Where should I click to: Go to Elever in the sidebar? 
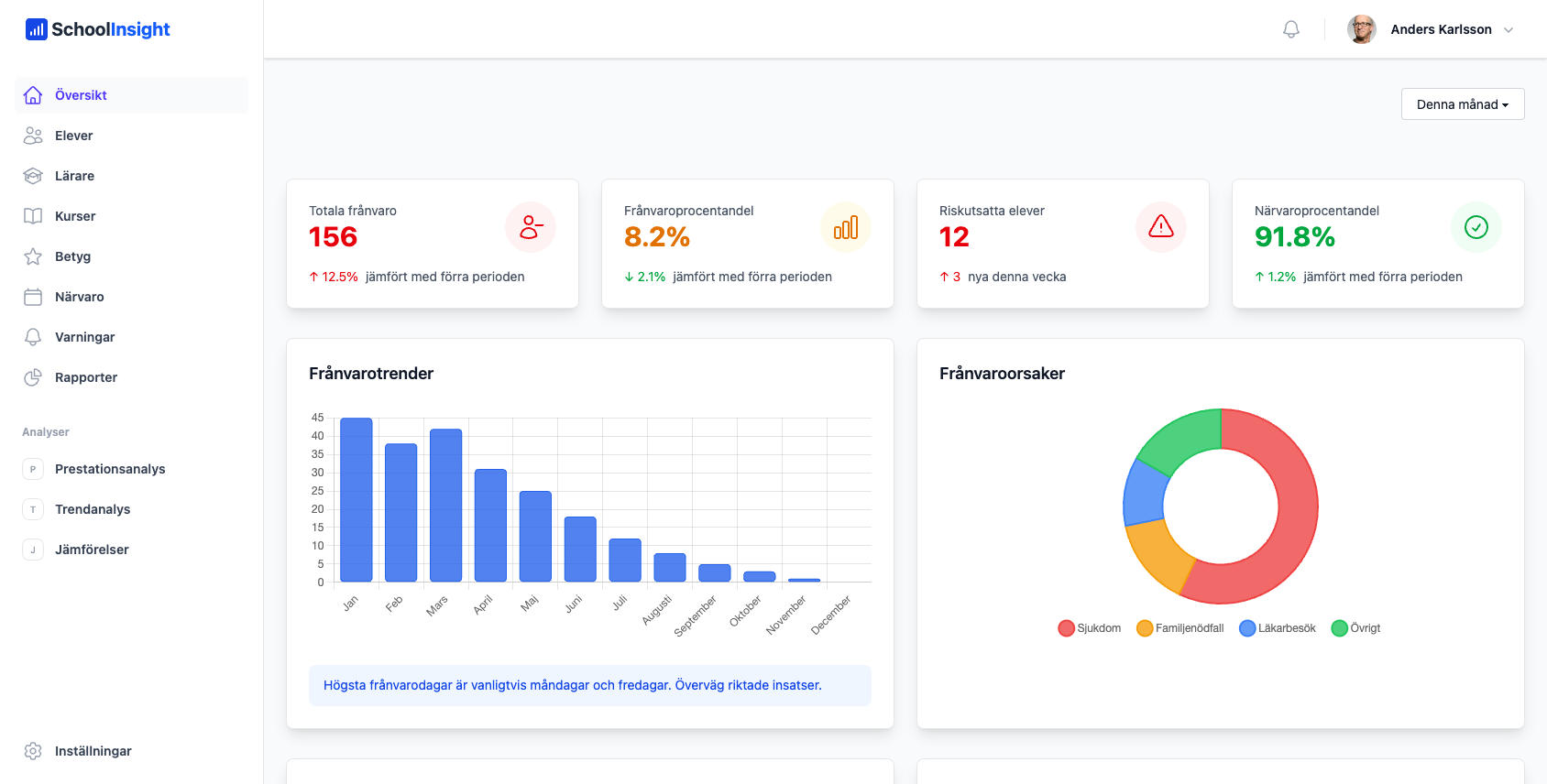[x=73, y=136]
